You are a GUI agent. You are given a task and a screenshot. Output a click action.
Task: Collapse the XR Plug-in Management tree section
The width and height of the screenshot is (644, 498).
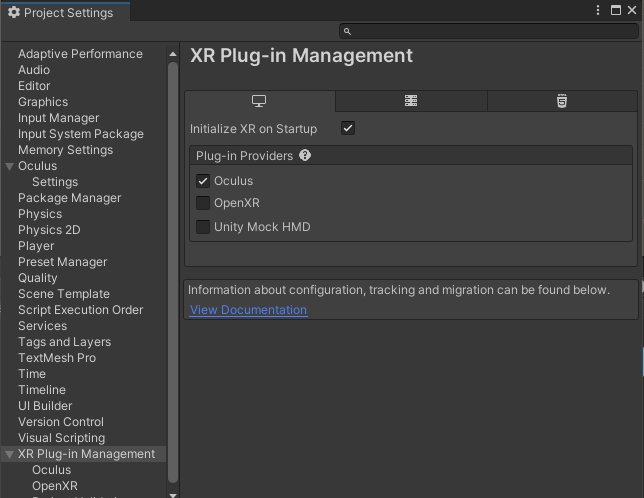pos(9,454)
